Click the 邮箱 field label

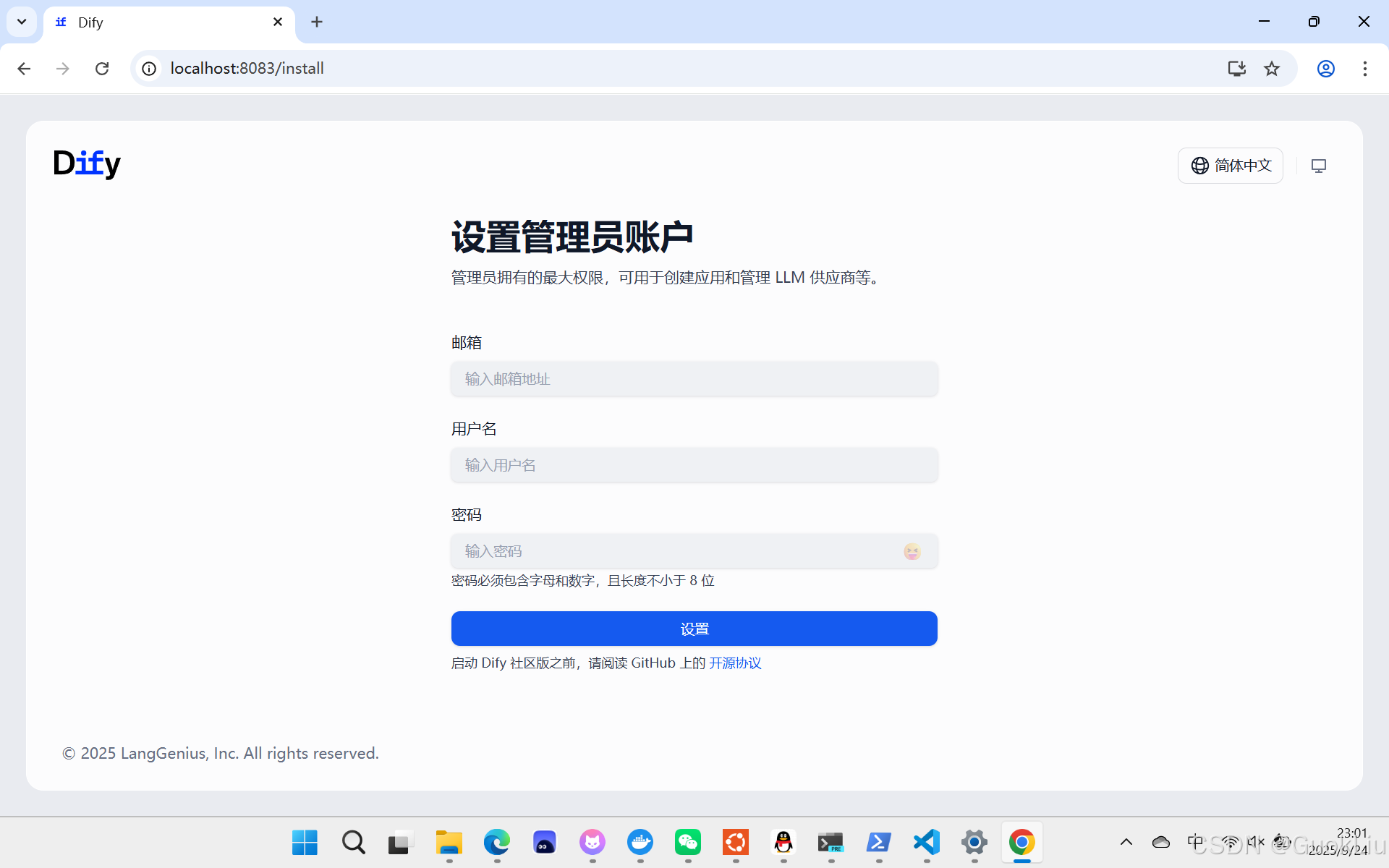coord(467,343)
